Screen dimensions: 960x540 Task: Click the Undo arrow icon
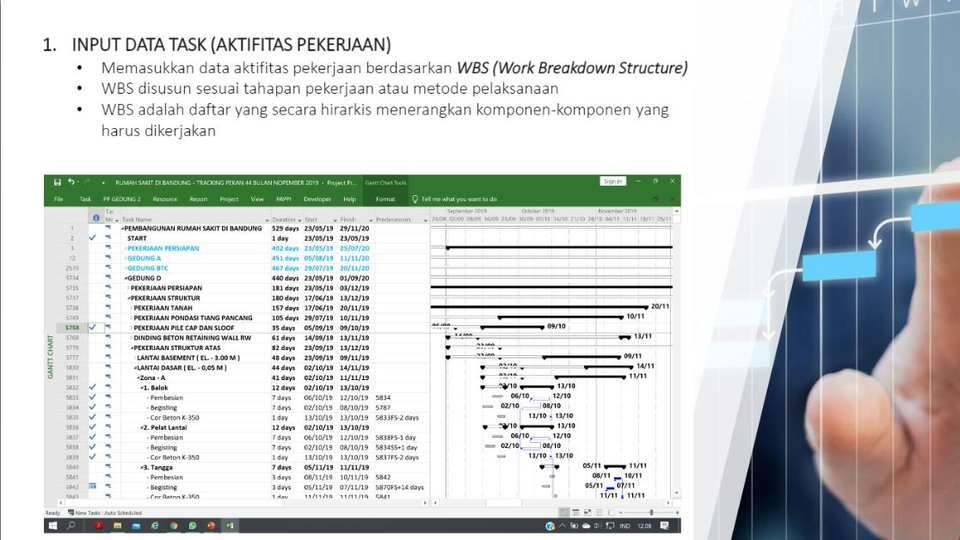coord(71,182)
